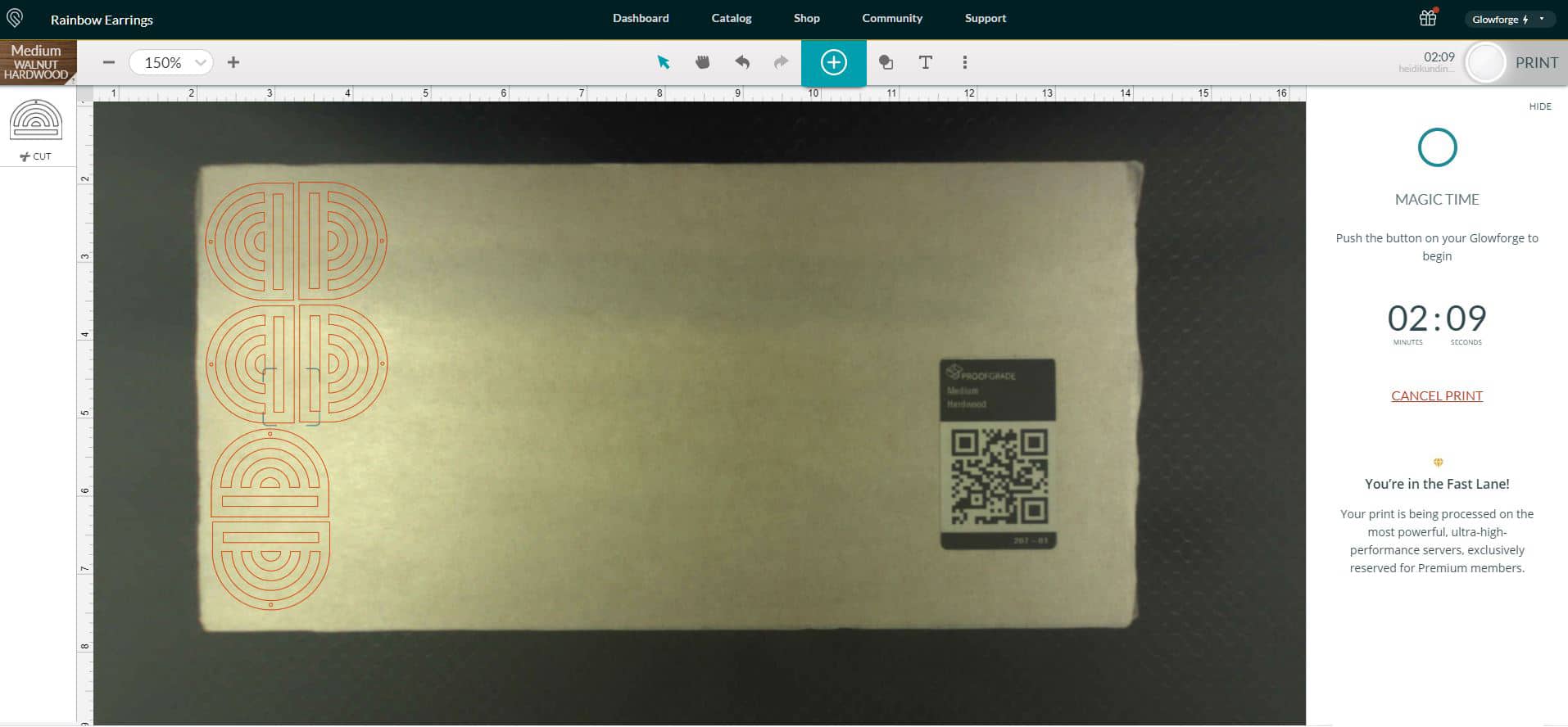The image size is (1568, 727).
Task: Open the 150% zoom level dropdown
Action: tap(171, 62)
